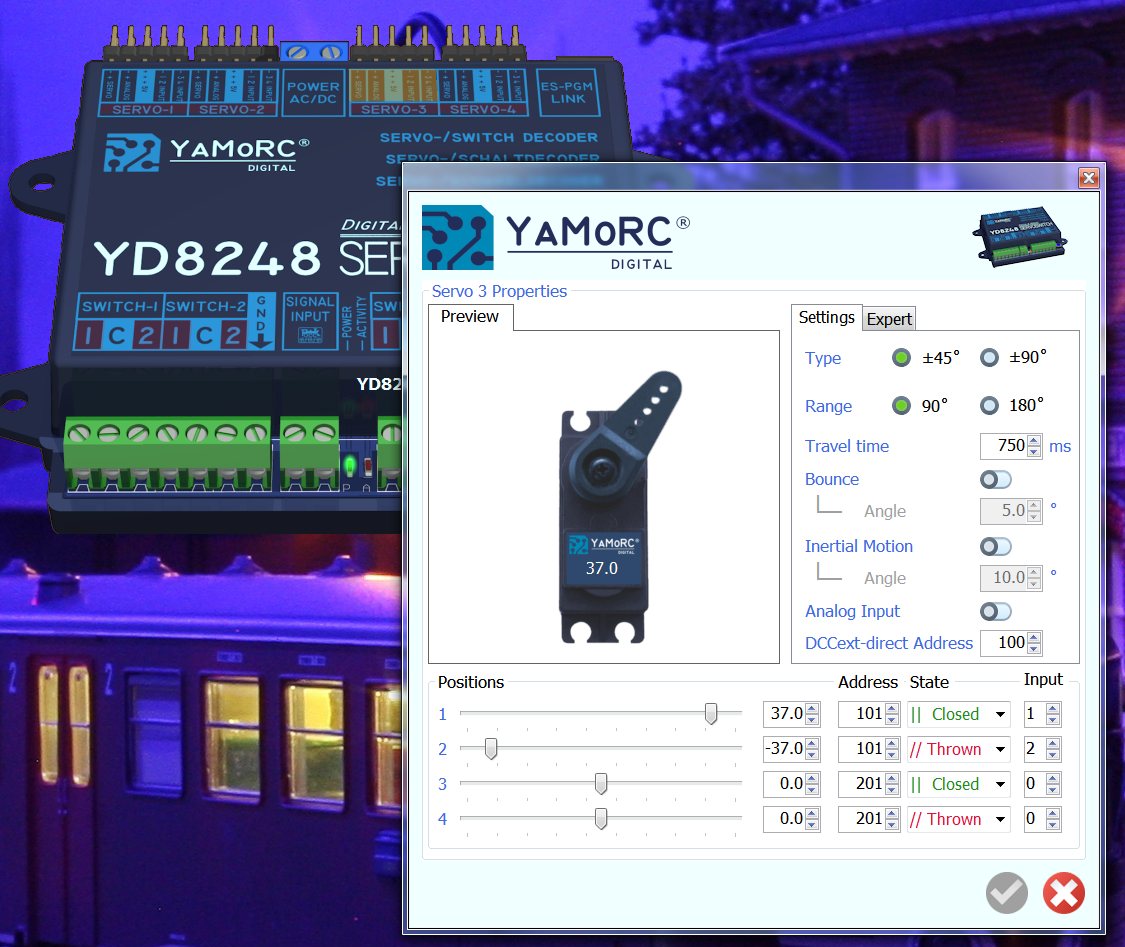This screenshot has width=1125, height=947.
Task: Open position 2 state dropdown showing Thrown
Action: [959, 750]
